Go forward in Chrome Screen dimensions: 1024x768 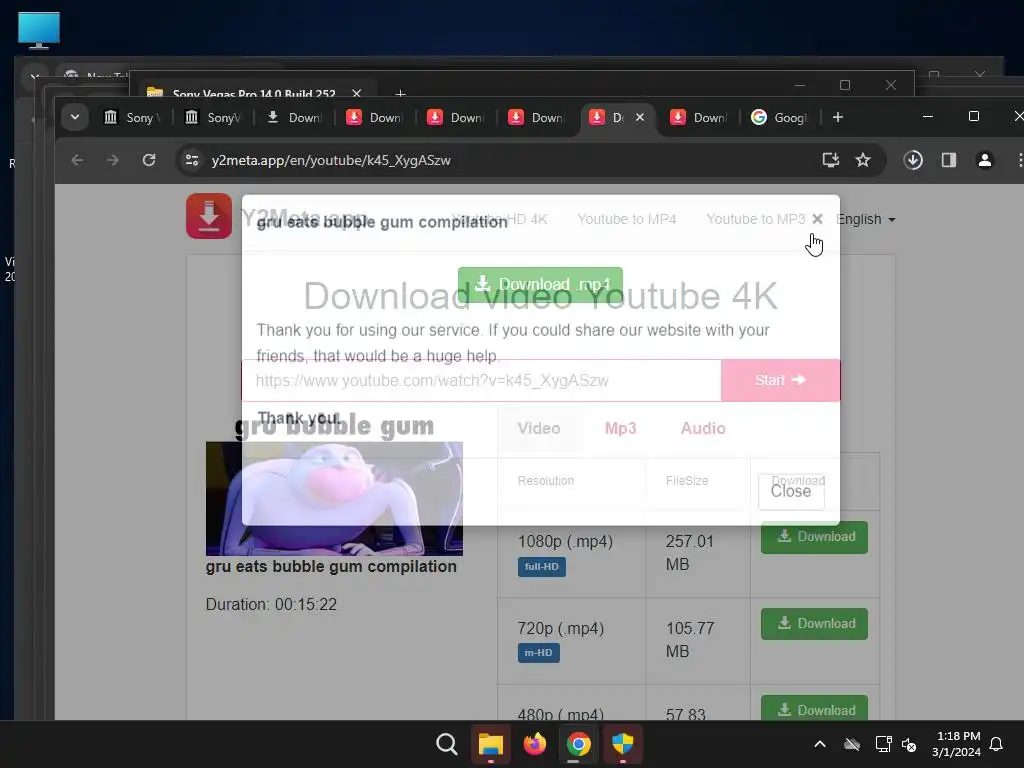113,160
